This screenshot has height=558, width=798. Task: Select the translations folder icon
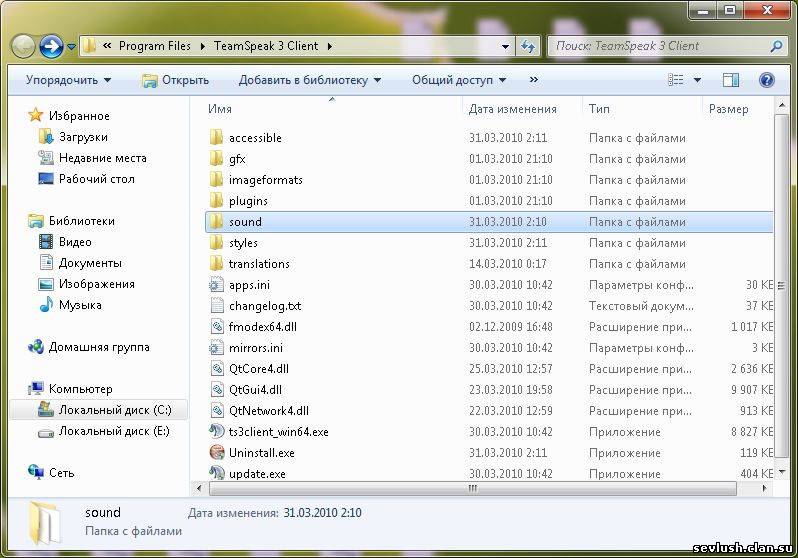click(216, 264)
